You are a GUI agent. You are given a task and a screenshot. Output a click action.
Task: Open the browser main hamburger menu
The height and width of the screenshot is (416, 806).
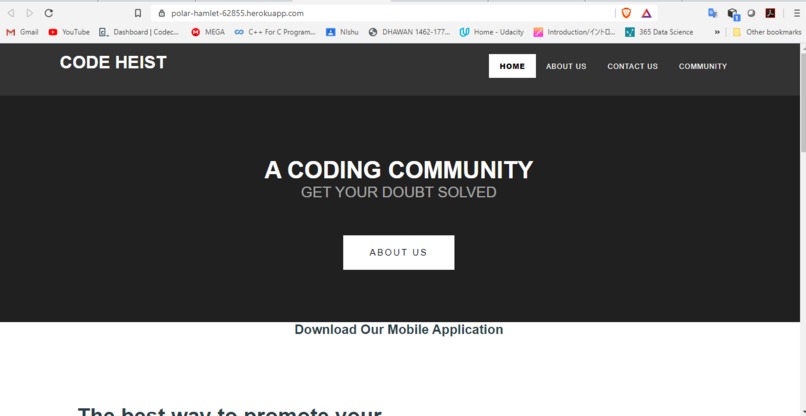797,13
